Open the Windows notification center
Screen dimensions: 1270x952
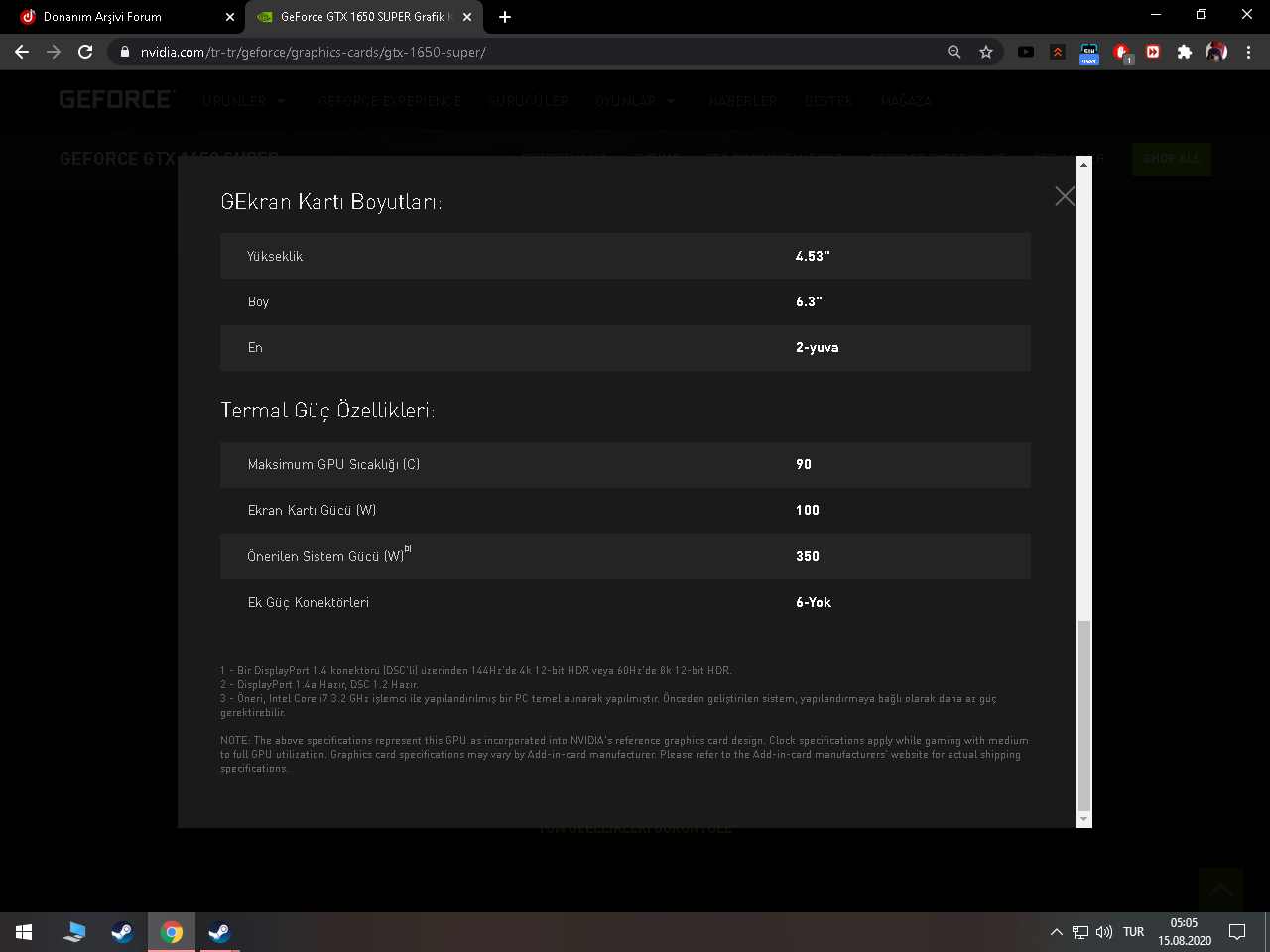(x=1237, y=932)
